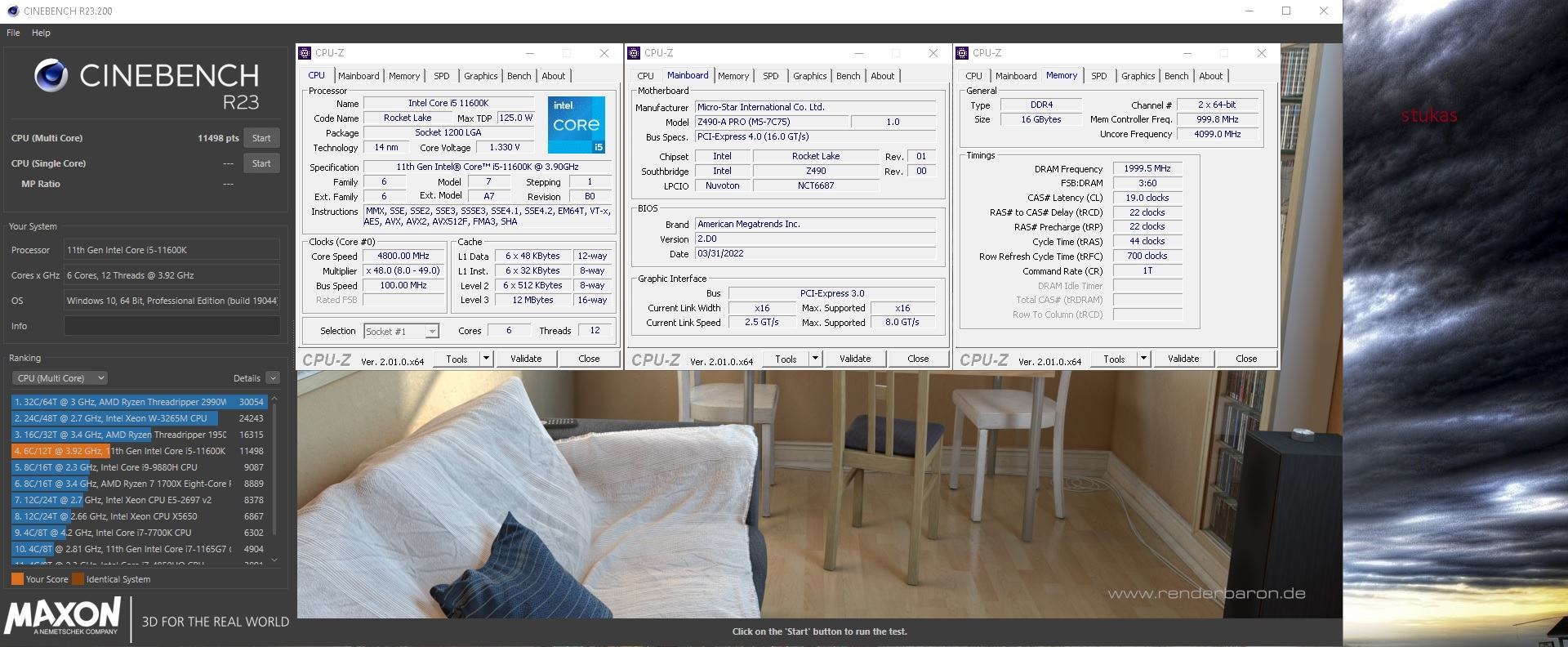The width and height of the screenshot is (1568, 647).
Task: Click the first CPU-Z window title icon
Action: (x=305, y=53)
